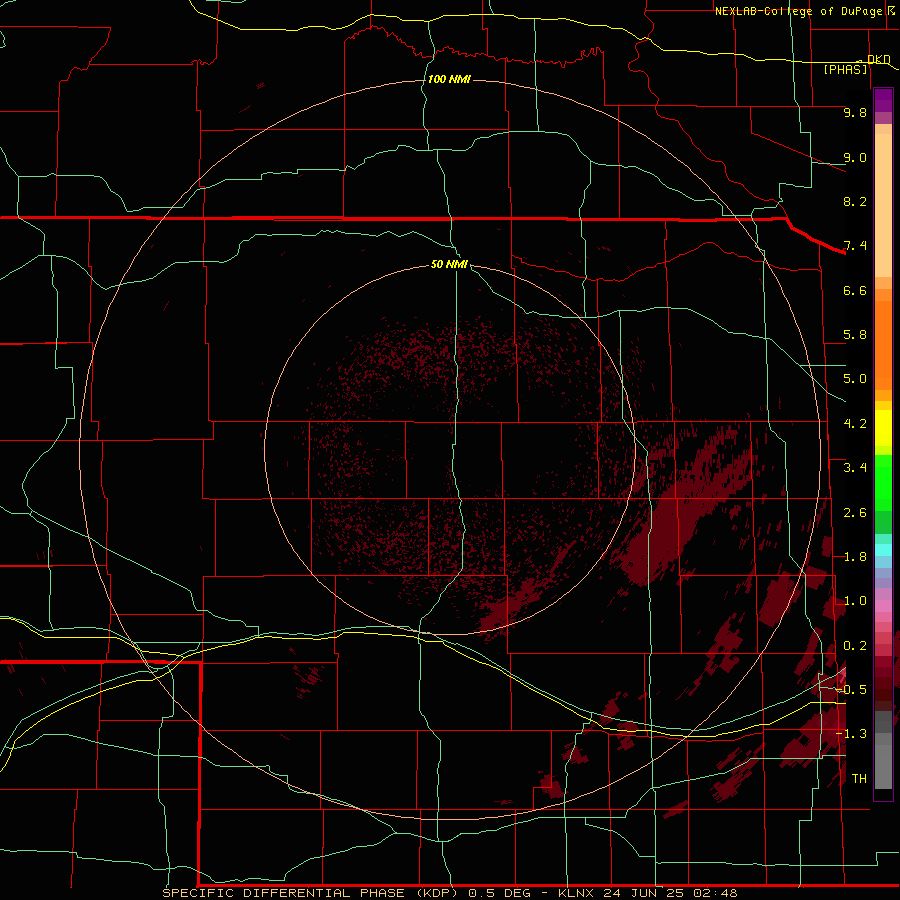Click the 1.8 scale value

point(855,557)
